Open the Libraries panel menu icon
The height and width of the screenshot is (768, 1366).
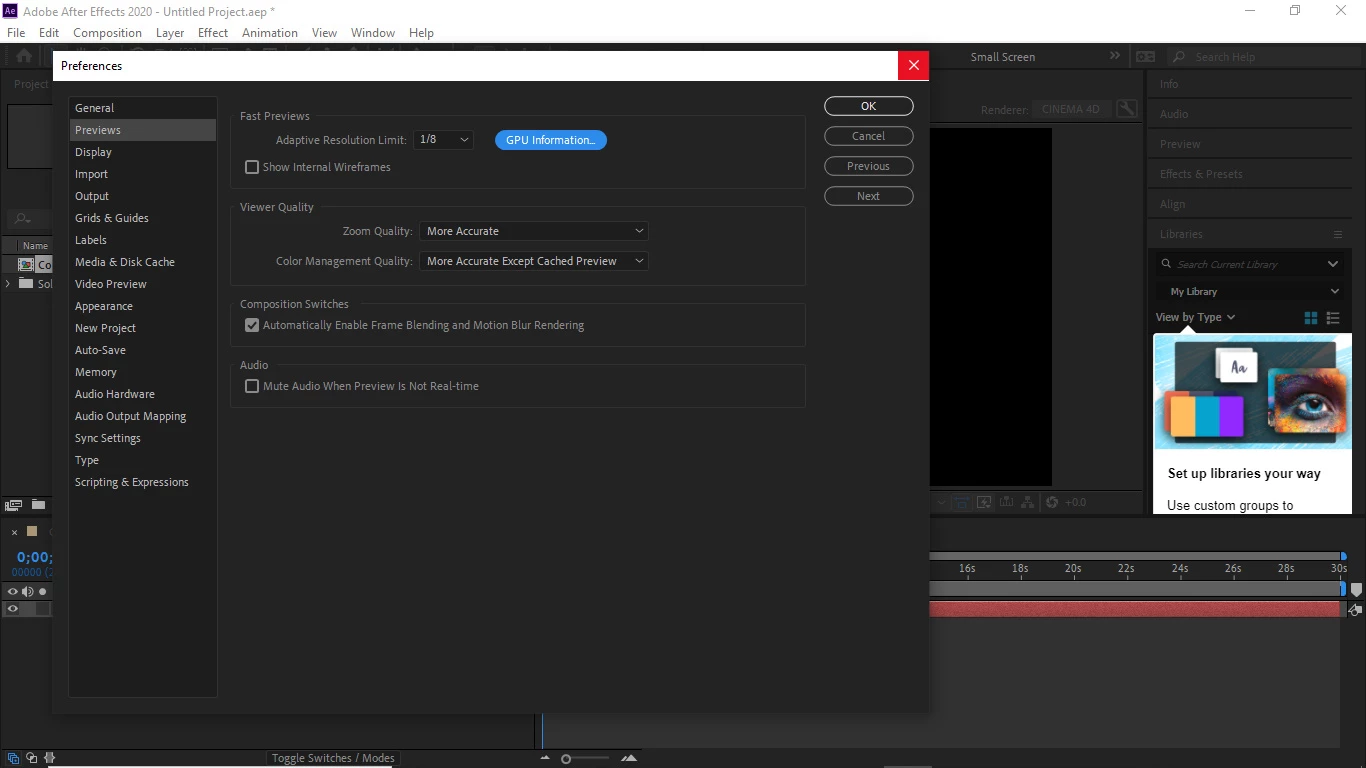(x=1337, y=234)
